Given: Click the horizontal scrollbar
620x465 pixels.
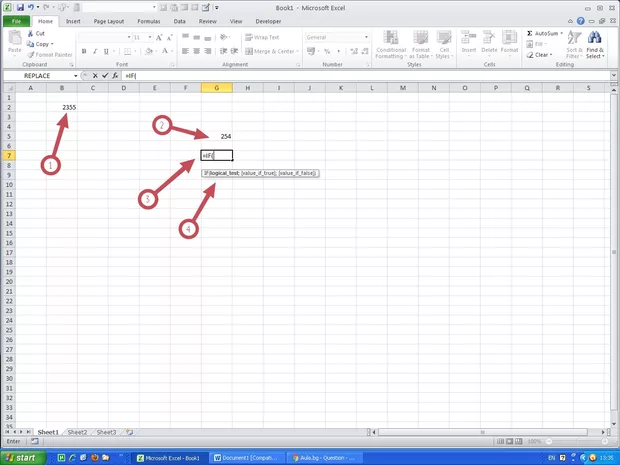Looking at the screenshot, I should 482,432.
